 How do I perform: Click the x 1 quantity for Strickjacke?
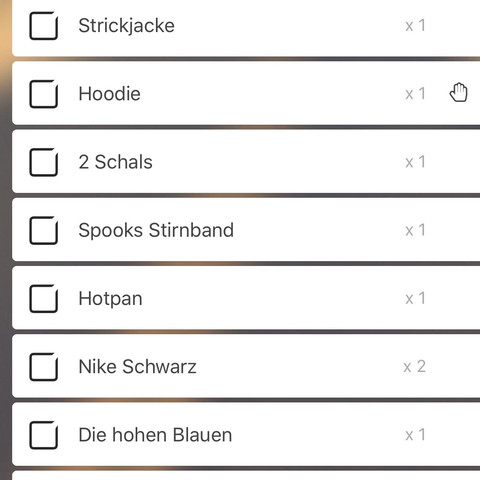click(415, 26)
